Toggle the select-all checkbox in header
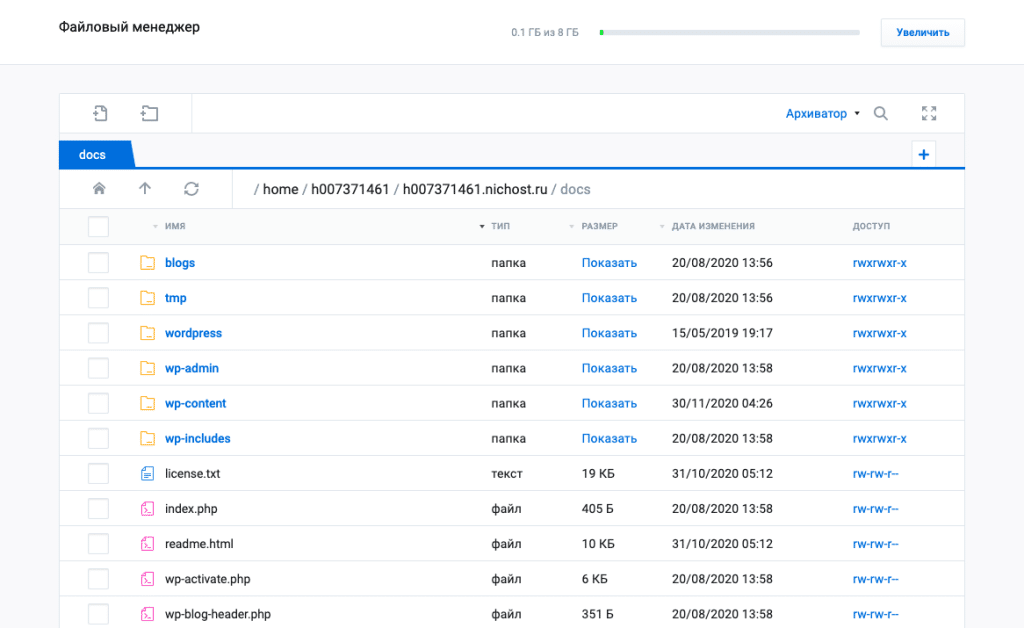This screenshot has height=628, width=1024. point(99,227)
